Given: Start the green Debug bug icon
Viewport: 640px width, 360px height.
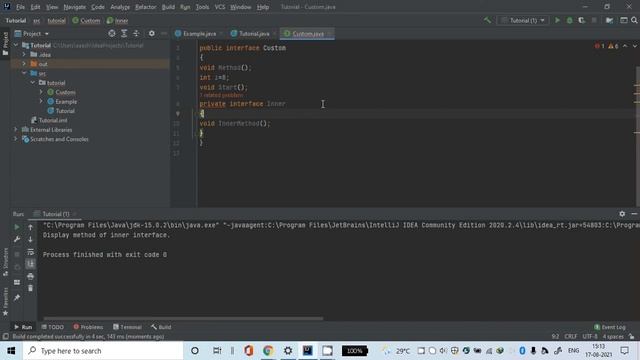Looking at the screenshot, I should click(x=569, y=20).
